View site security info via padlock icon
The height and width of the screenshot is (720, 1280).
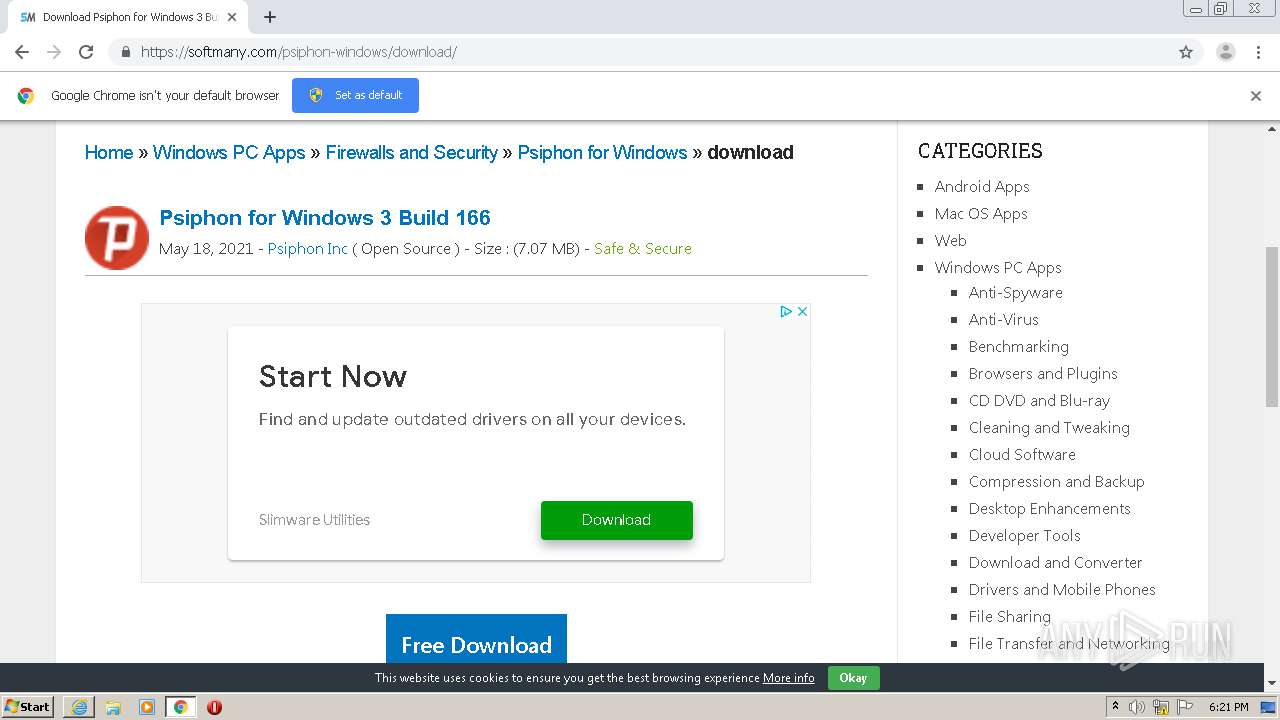(125, 52)
